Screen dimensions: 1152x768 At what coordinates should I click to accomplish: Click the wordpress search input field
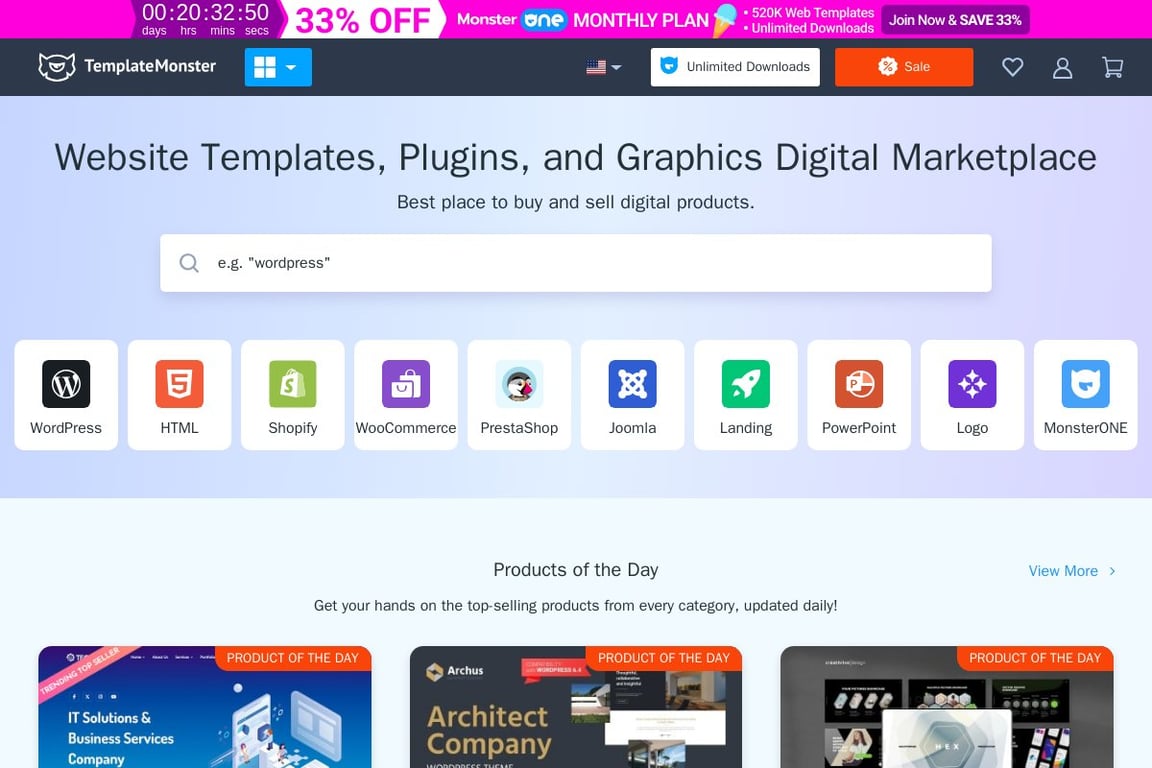tap(576, 262)
